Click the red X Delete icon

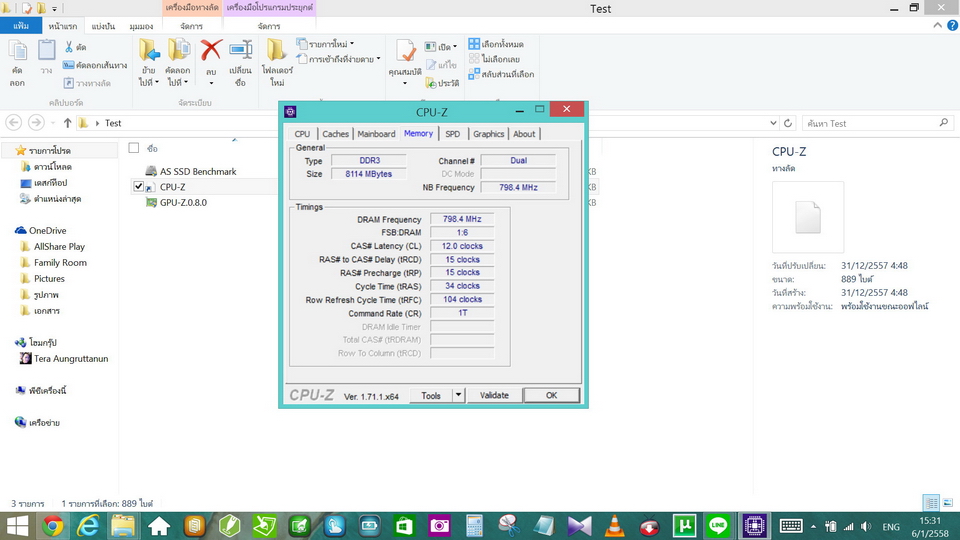coord(211,50)
